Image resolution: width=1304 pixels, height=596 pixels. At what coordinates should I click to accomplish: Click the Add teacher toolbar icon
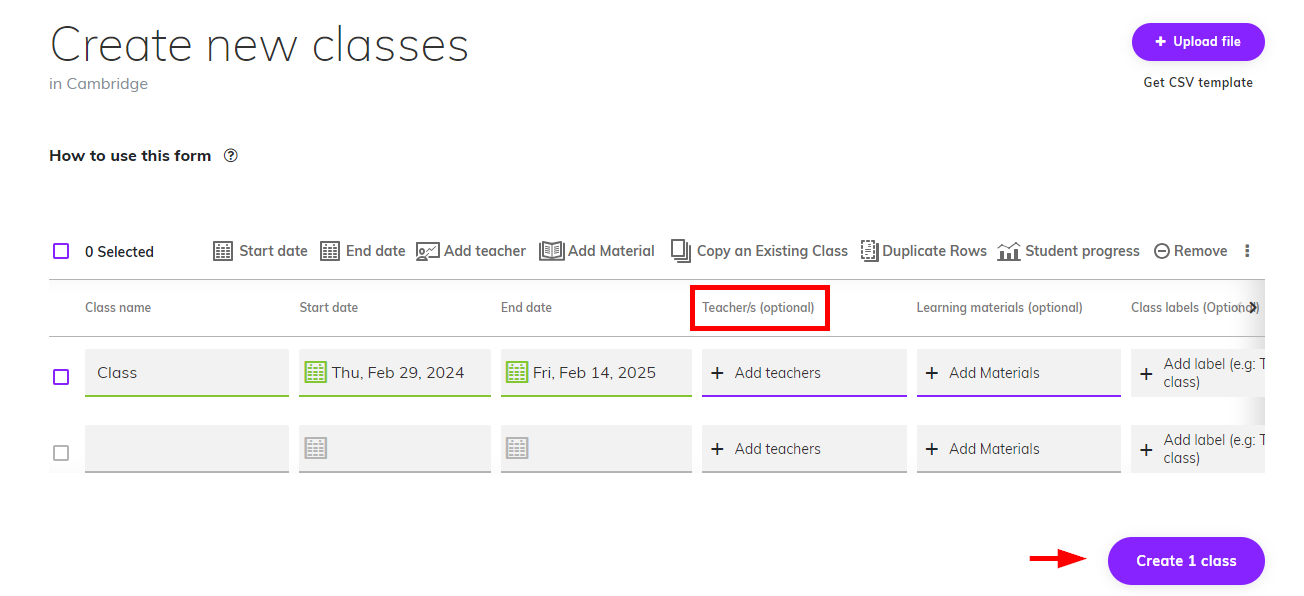coord(428,251)
